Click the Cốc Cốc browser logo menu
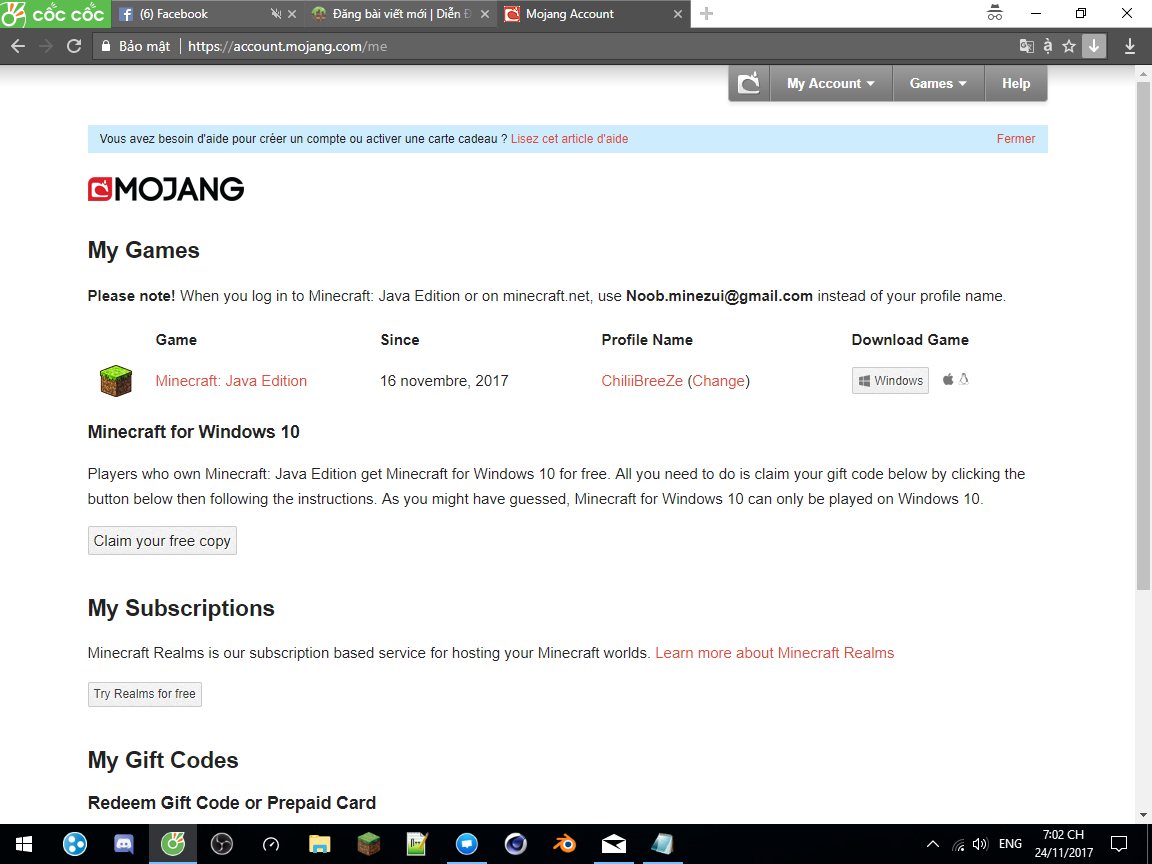This screenshot has width=1152, height=864. [x=54, y=14]
